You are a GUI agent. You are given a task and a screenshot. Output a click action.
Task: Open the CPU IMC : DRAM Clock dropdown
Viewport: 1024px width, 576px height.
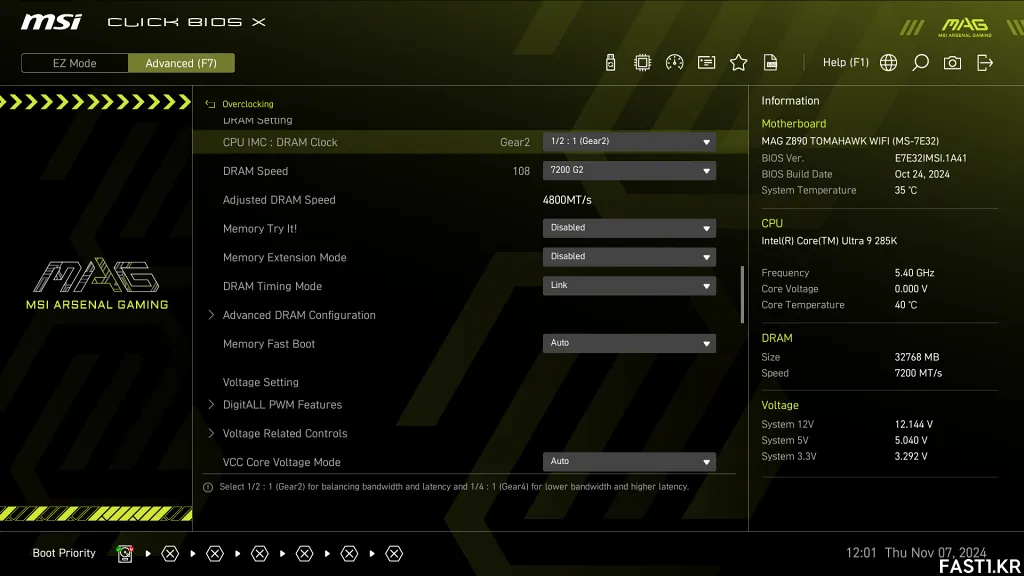click(629, 142)
